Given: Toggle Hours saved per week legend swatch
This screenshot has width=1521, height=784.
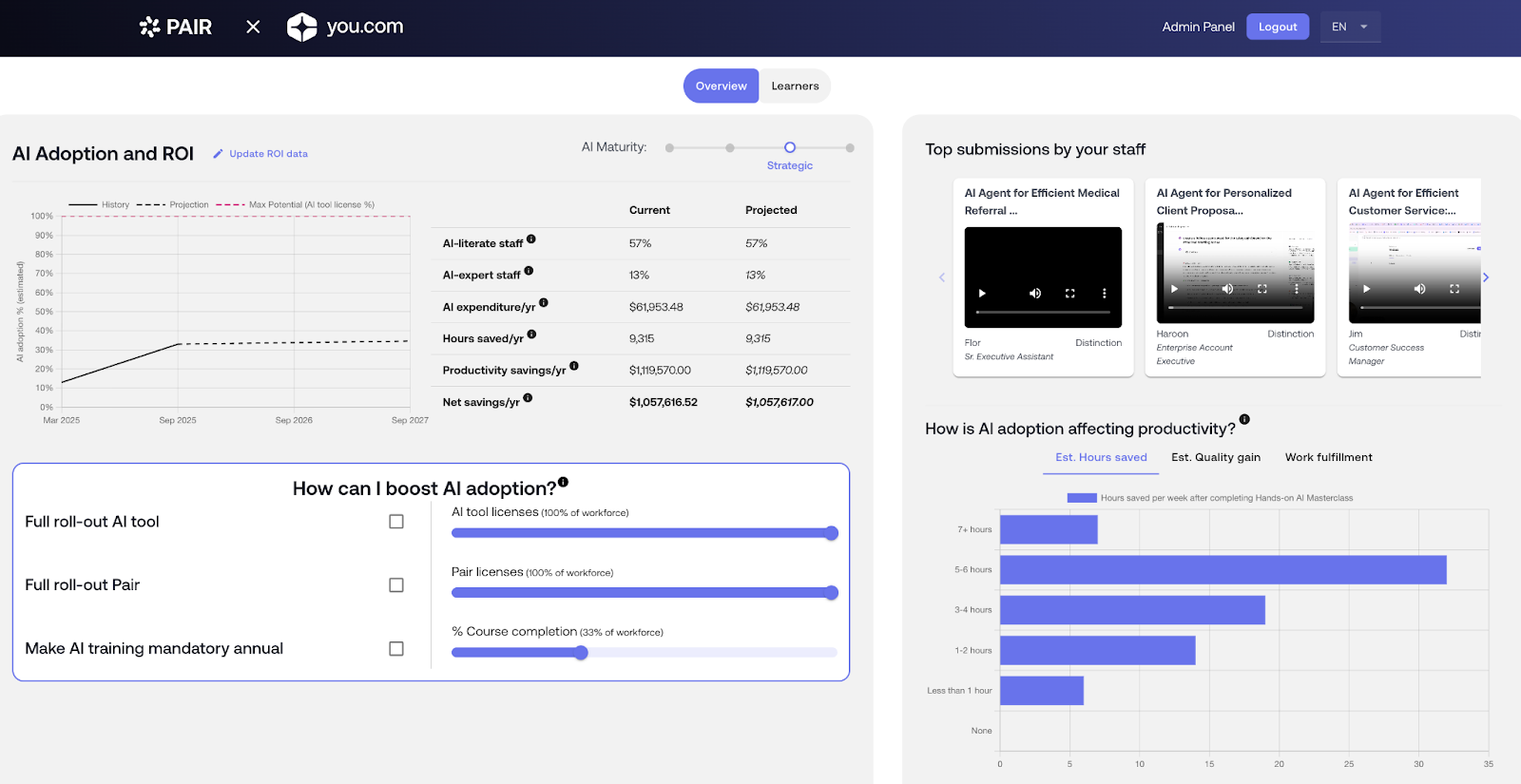Looking at the screenshot, I should pos(1082,498).
